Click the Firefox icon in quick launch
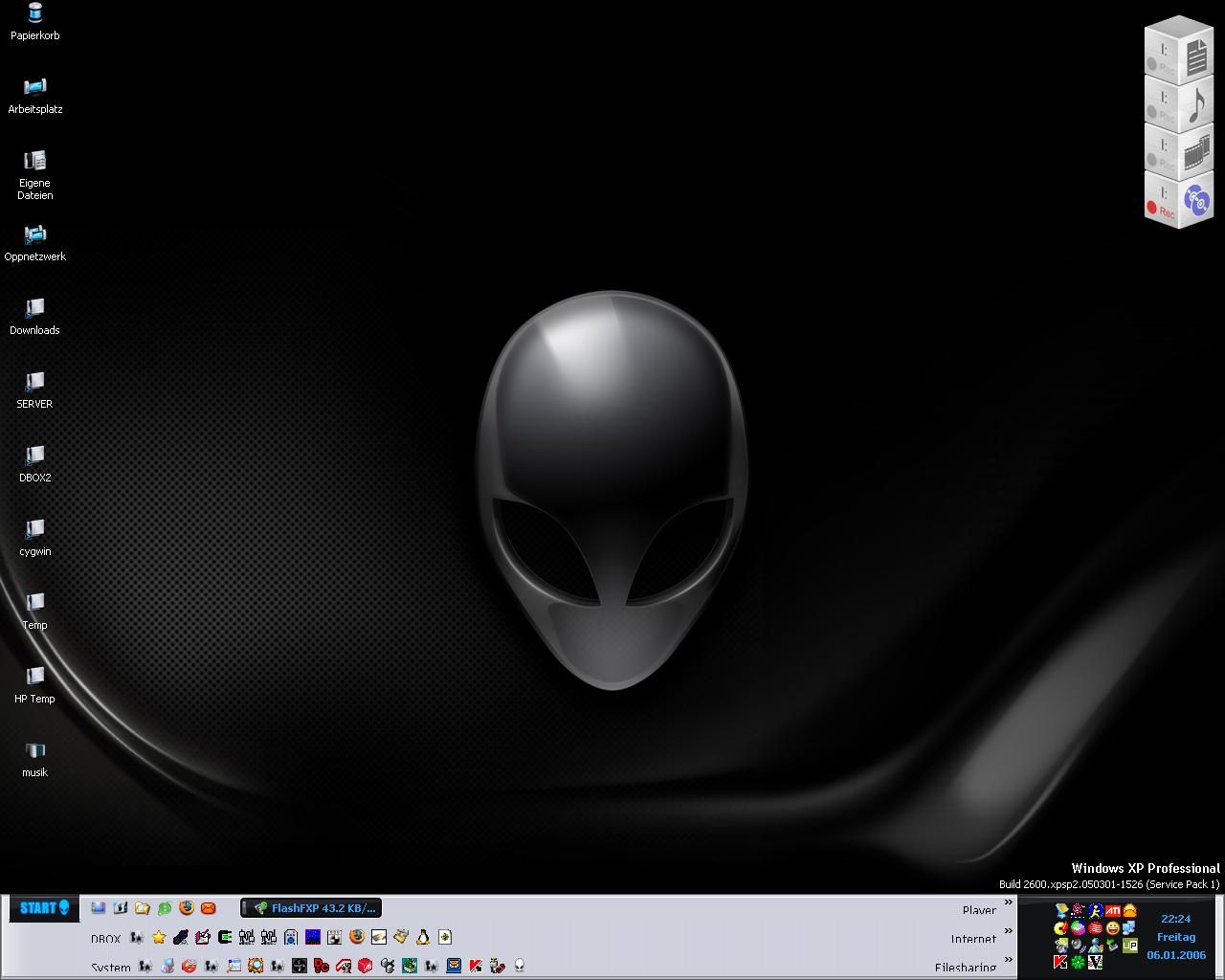The height and width of the screenshot is (980, 1225). [x=187, y=908]
